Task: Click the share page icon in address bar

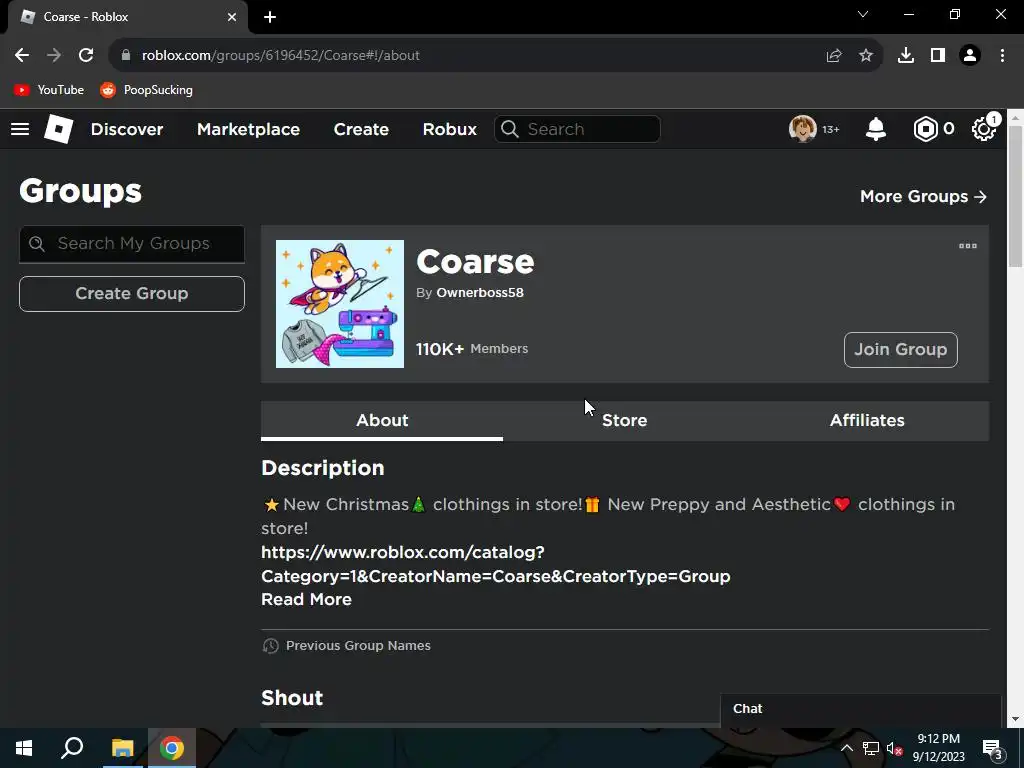Action: coord(834,56)
